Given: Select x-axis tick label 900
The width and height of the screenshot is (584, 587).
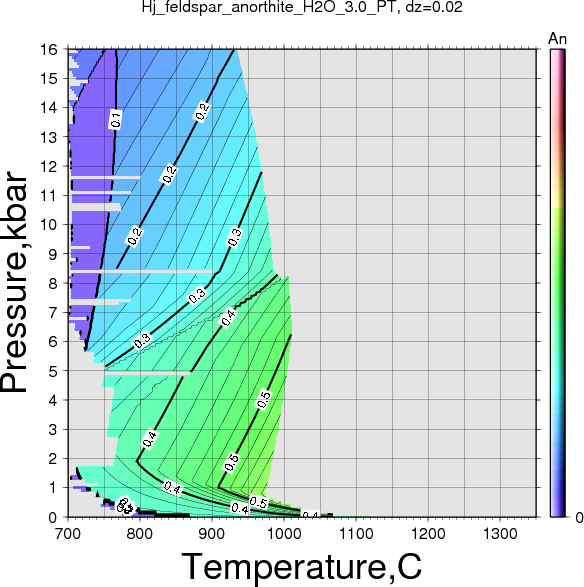Looking at the screenshot, I should click(212, 534).
